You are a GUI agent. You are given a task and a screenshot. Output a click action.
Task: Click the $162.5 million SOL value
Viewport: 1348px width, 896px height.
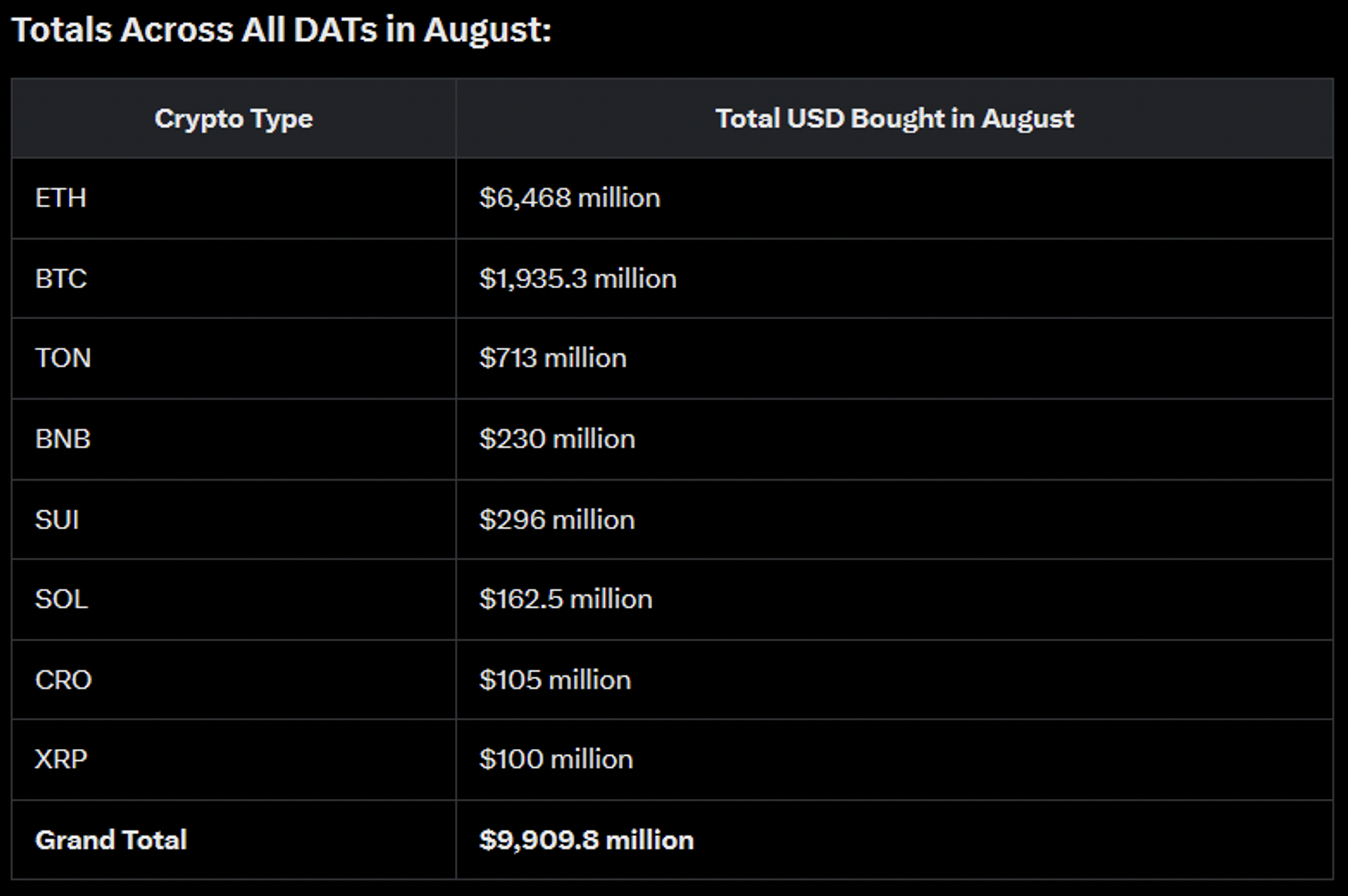(566, 600)
